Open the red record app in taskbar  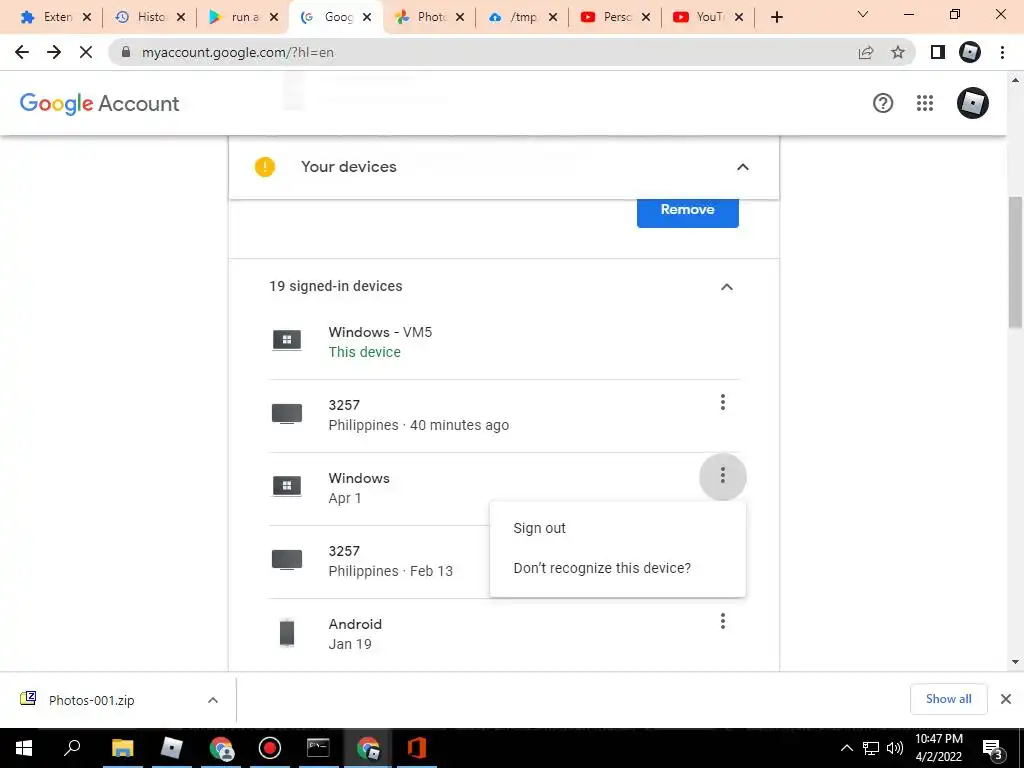pyautogui.click(x=269, y=748)
